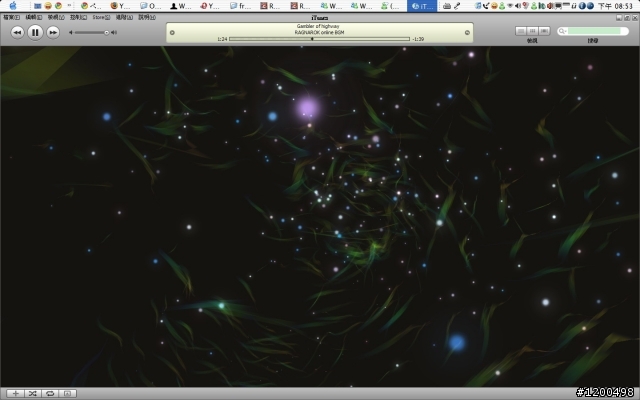
Task: Click the taskbar clock showing 08:53
Action: (615, 6)
